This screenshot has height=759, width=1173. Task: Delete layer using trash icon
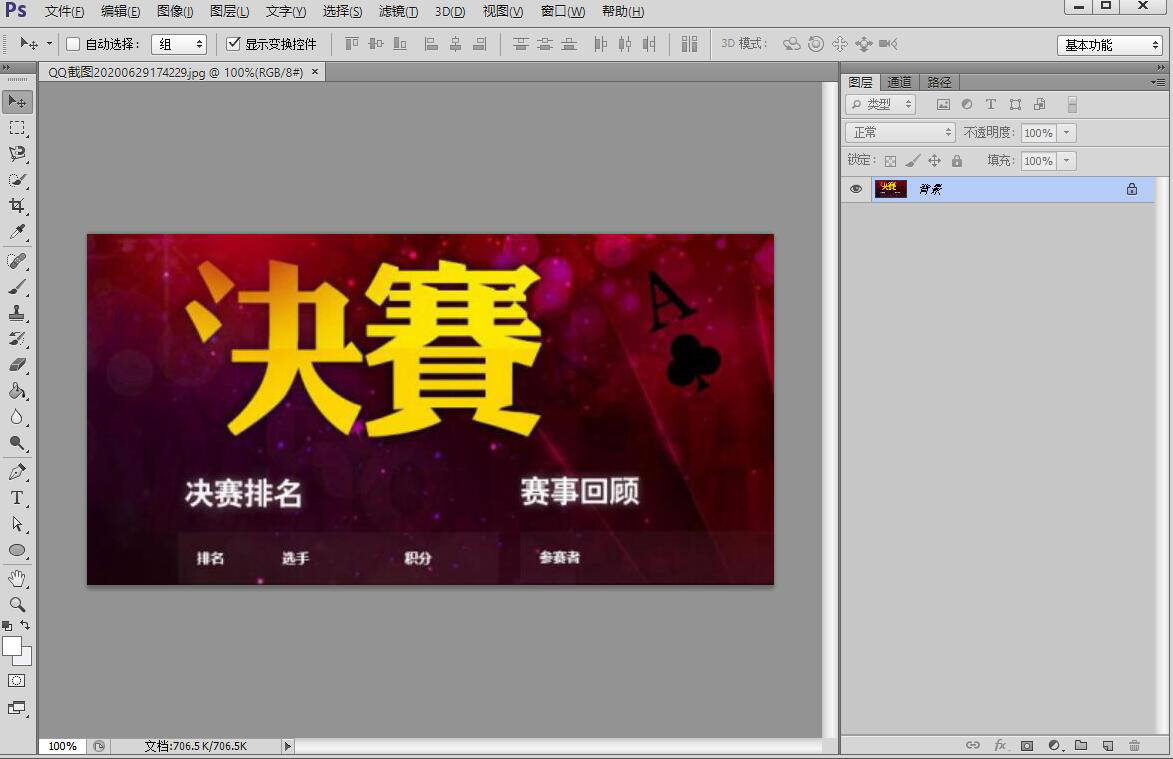pos(1134,745)
